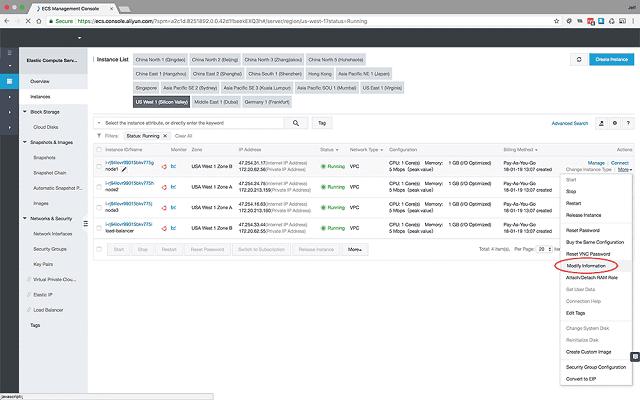This screenshot has height=400, width=640.
Task: Remove the Status: Running filter tag
Action: coord(163,135)
